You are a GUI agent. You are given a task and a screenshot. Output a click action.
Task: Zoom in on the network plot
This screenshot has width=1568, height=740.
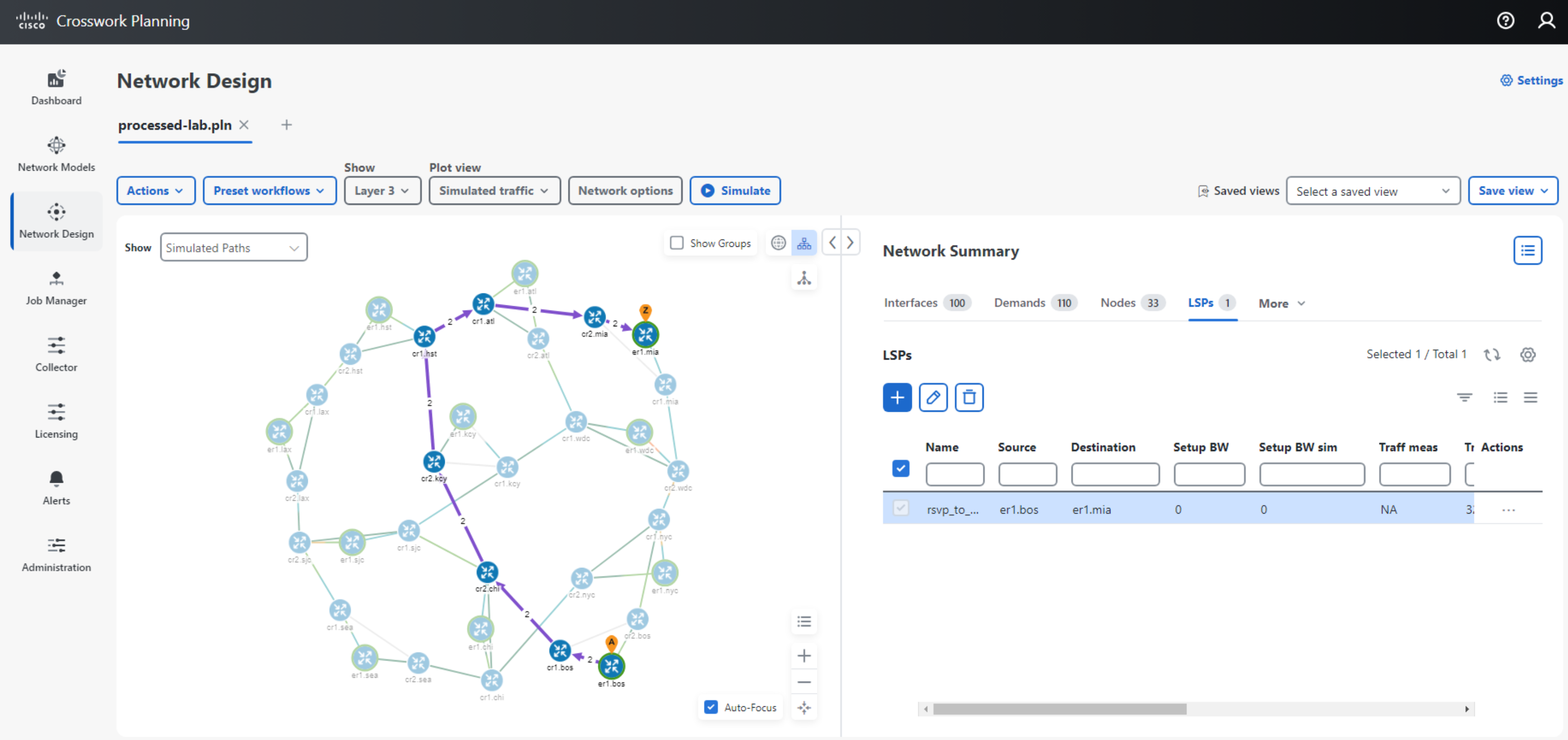tap(804, 655)
